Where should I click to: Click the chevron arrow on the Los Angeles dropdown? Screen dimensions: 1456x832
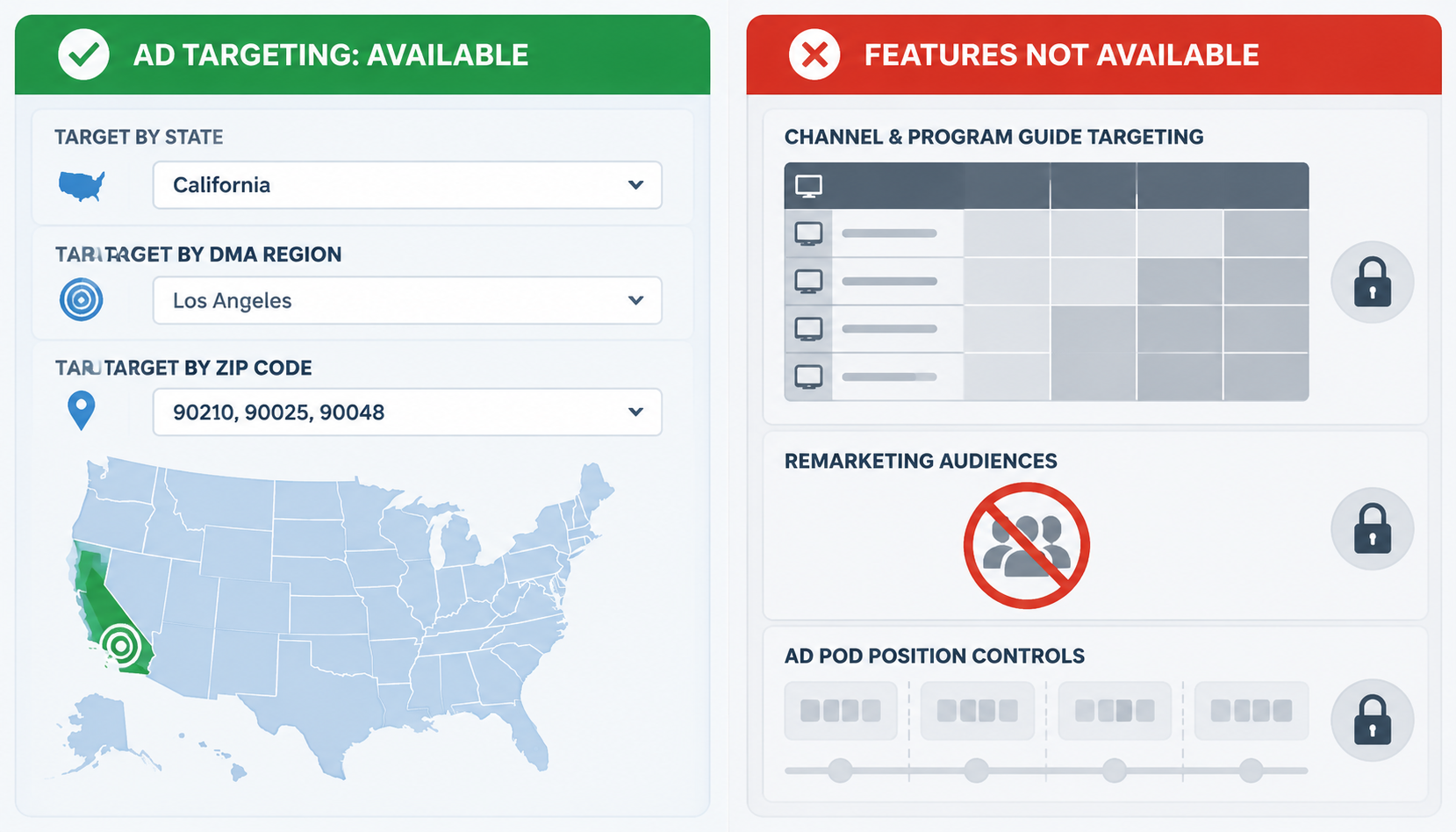click(636, 300)
